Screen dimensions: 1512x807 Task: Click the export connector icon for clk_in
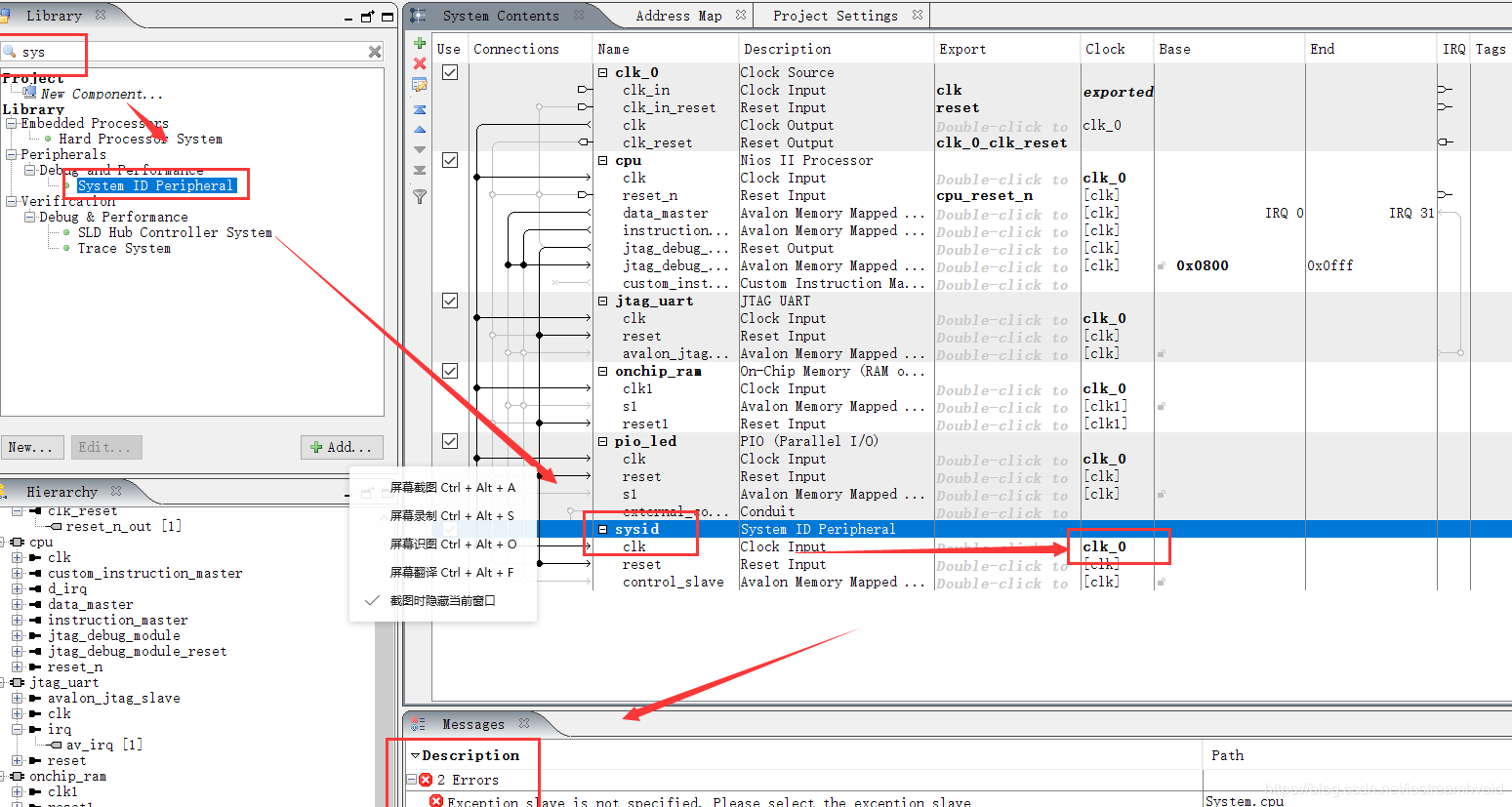click(585, 90)
